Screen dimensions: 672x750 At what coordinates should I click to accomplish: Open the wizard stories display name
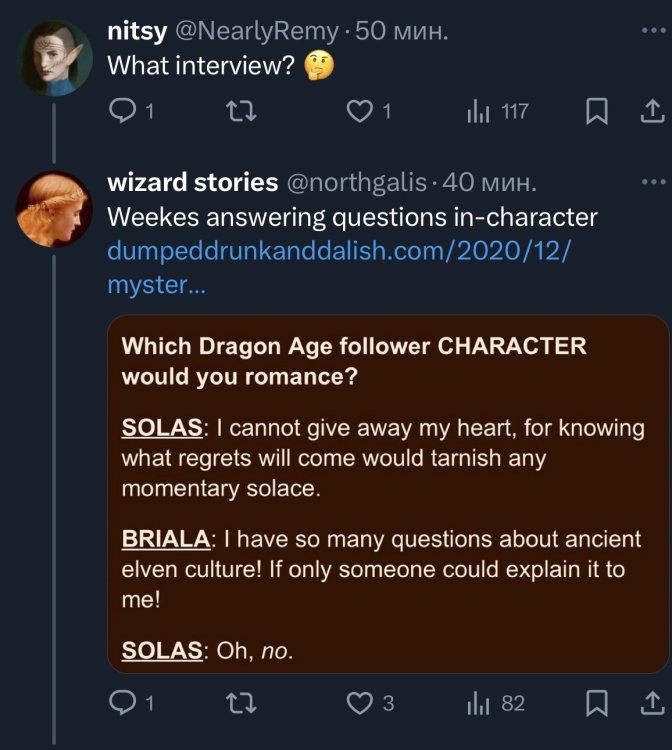[x=192, y=183]
